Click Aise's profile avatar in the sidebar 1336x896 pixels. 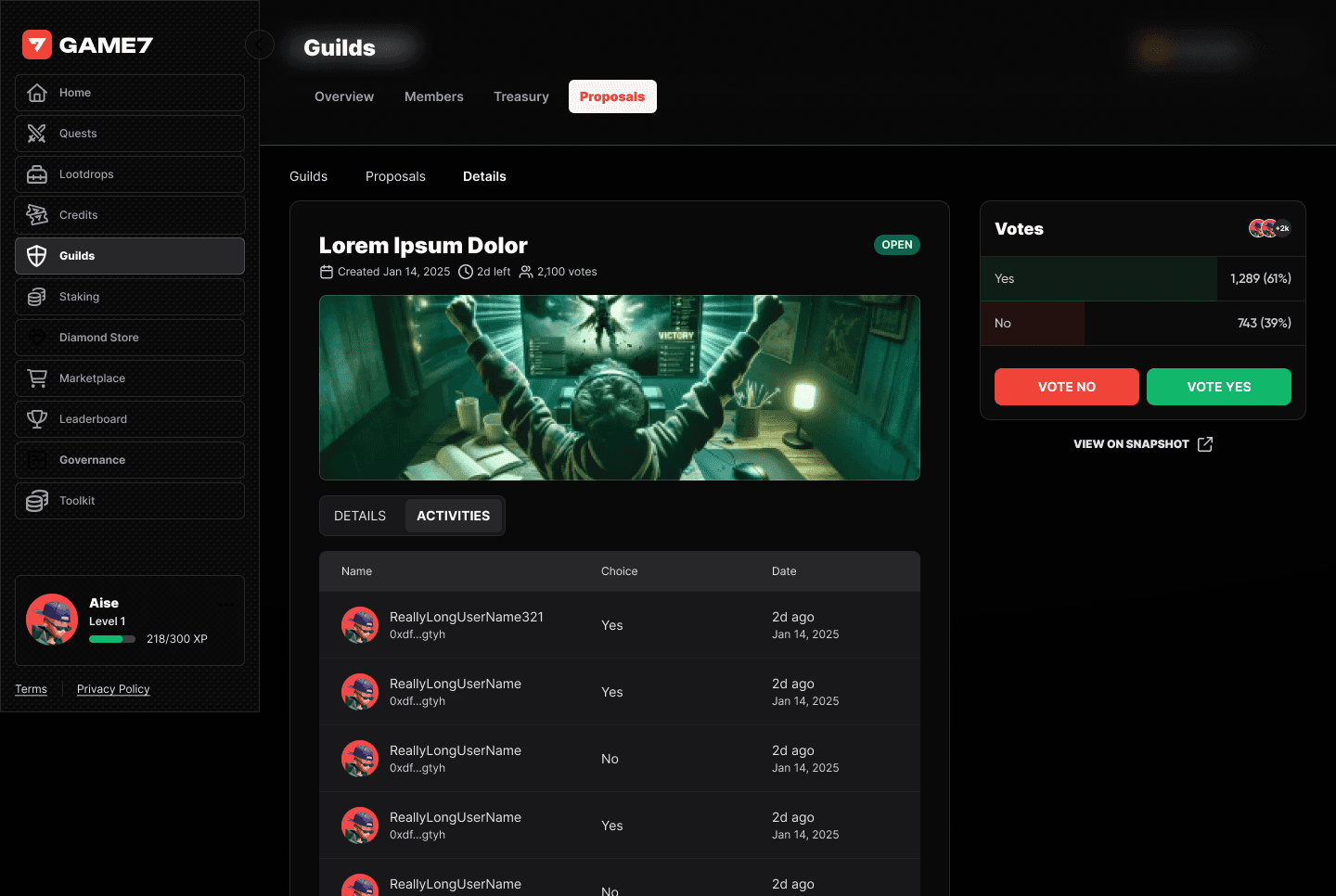tap(52, 620)
